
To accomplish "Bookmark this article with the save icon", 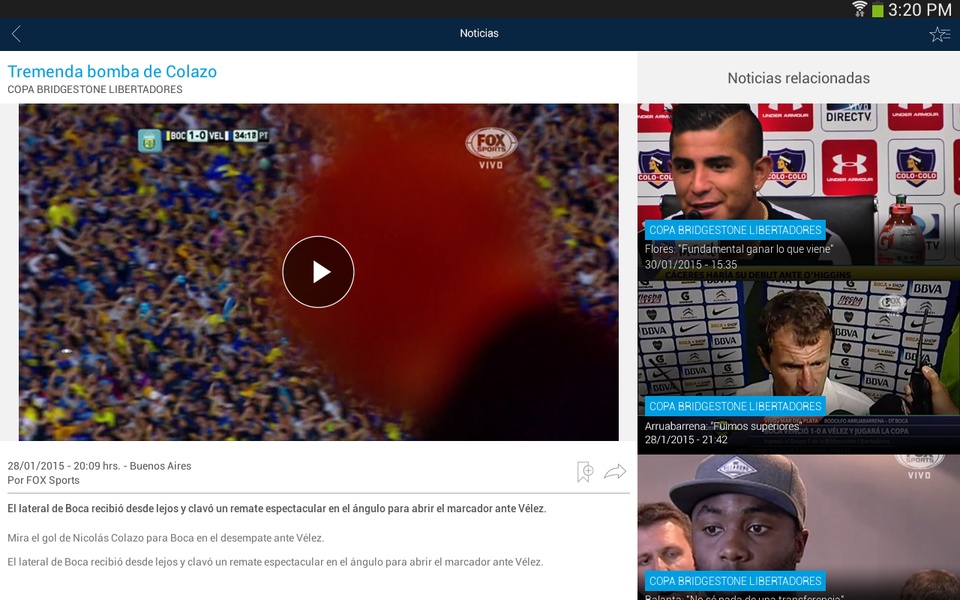I will point(585,471).
